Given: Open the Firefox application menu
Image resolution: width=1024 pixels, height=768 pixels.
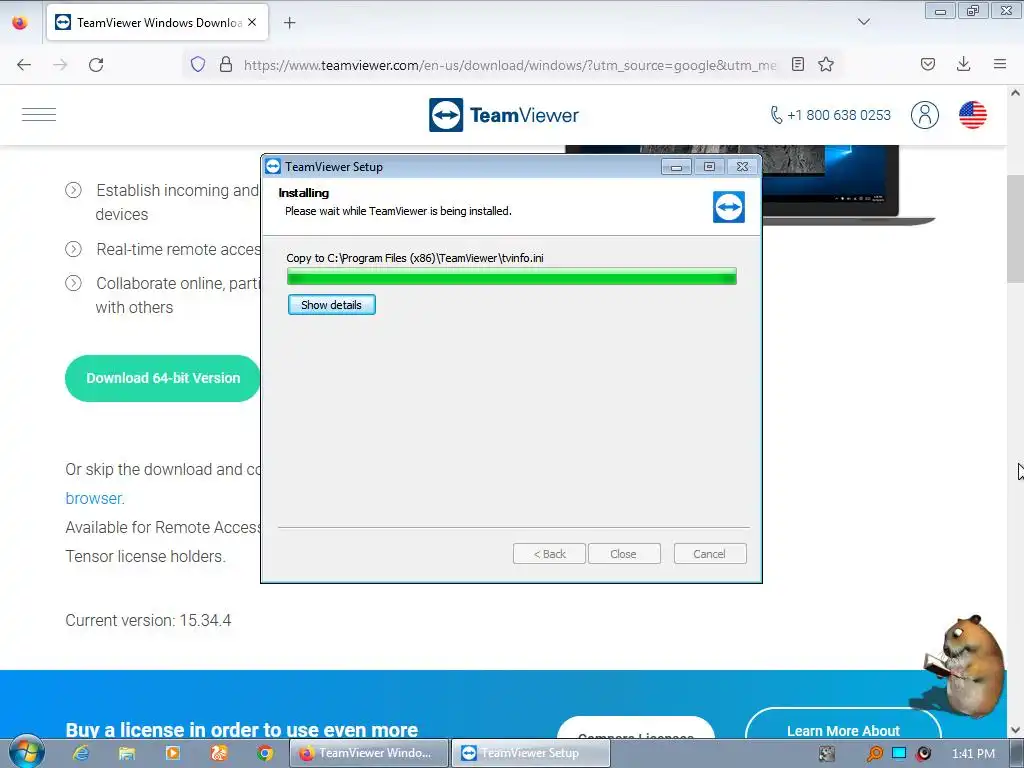Looking at the screenshot, I should pyautogui.click(x=1000, y=64).
